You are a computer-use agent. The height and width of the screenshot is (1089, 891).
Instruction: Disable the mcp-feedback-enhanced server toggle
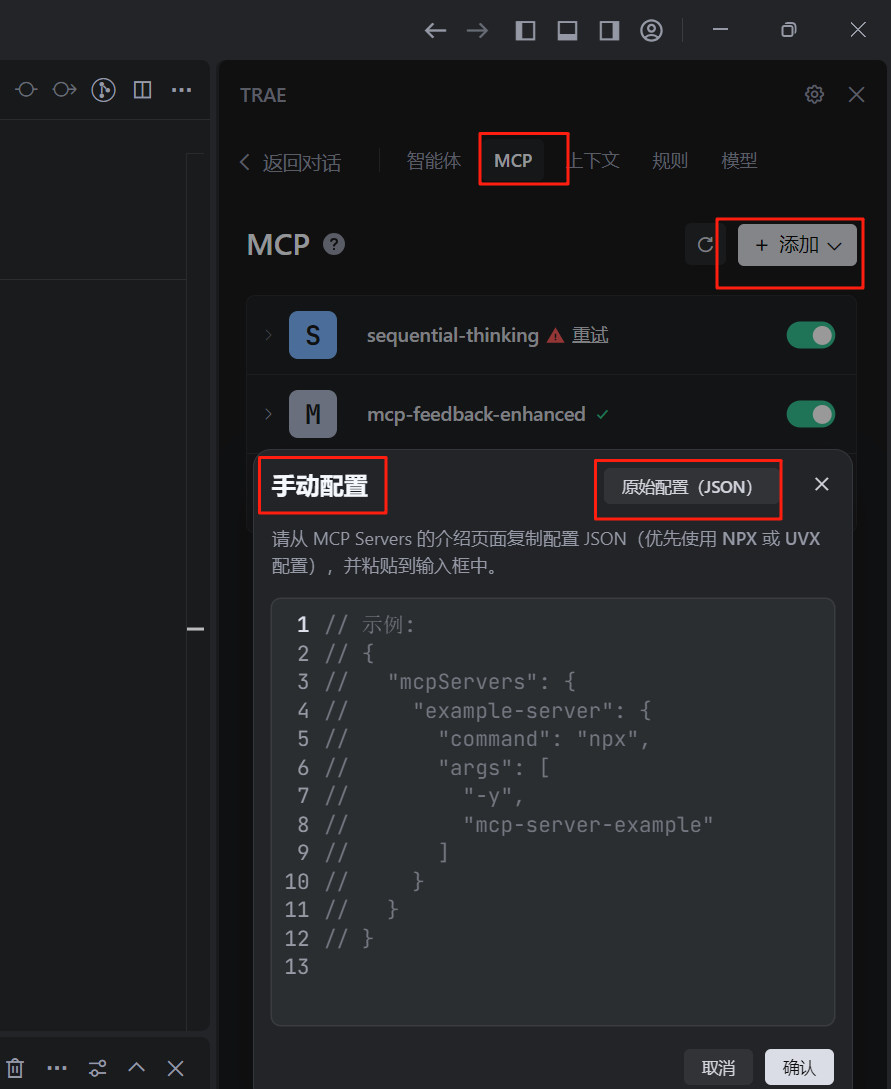click(810, 415)
